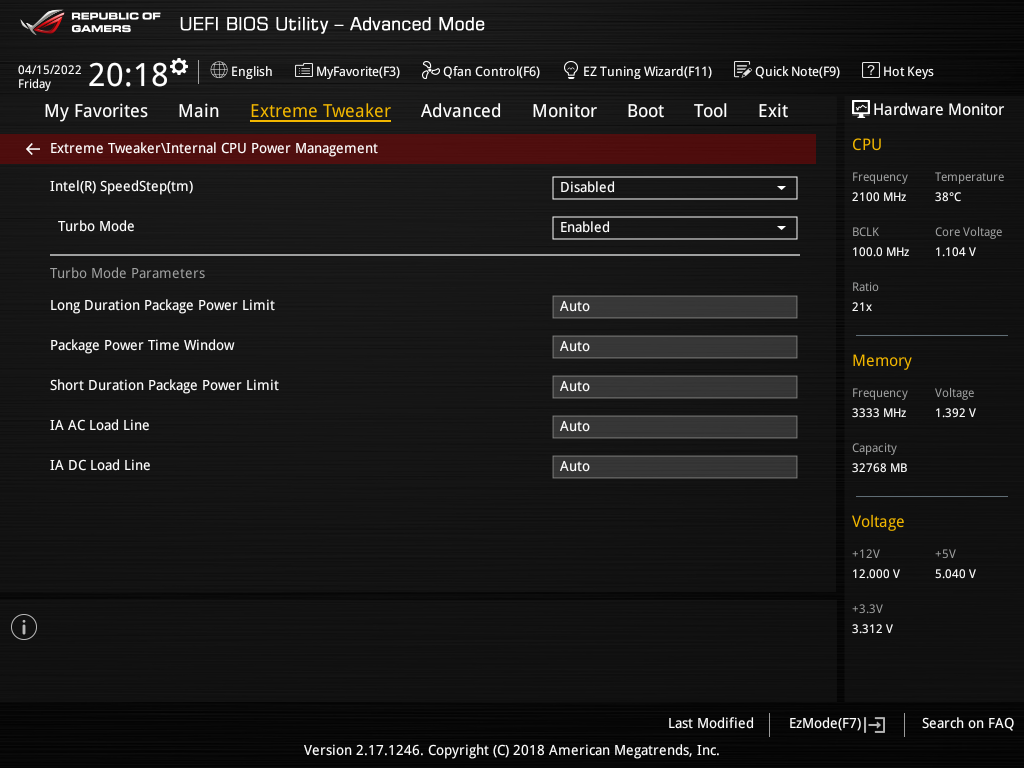The width and height of the screenshot is (1024, 768).
Task: Click the Qfan Control fan icon
Action: (x=430, y=70)
